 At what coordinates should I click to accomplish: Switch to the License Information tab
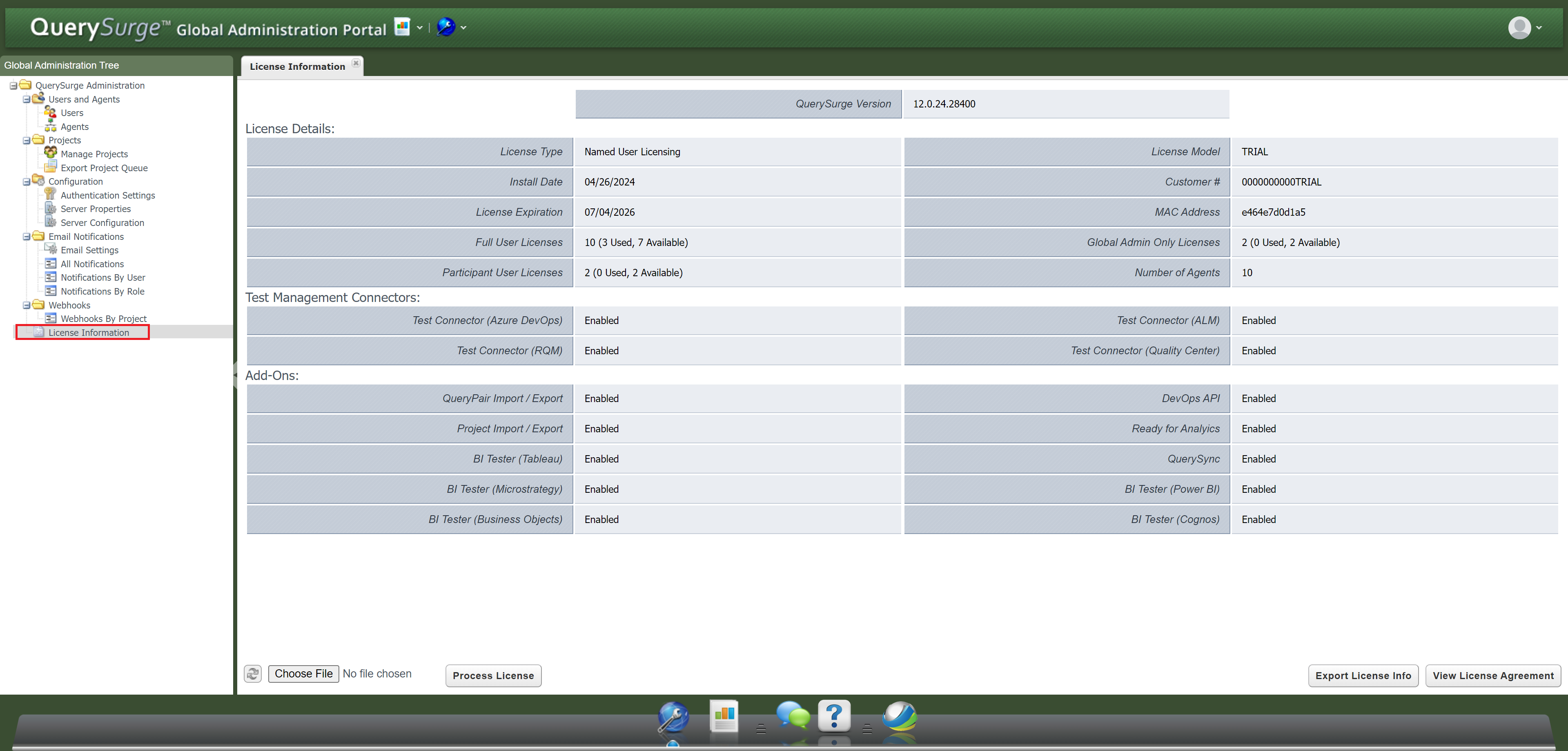coord(297,66)
